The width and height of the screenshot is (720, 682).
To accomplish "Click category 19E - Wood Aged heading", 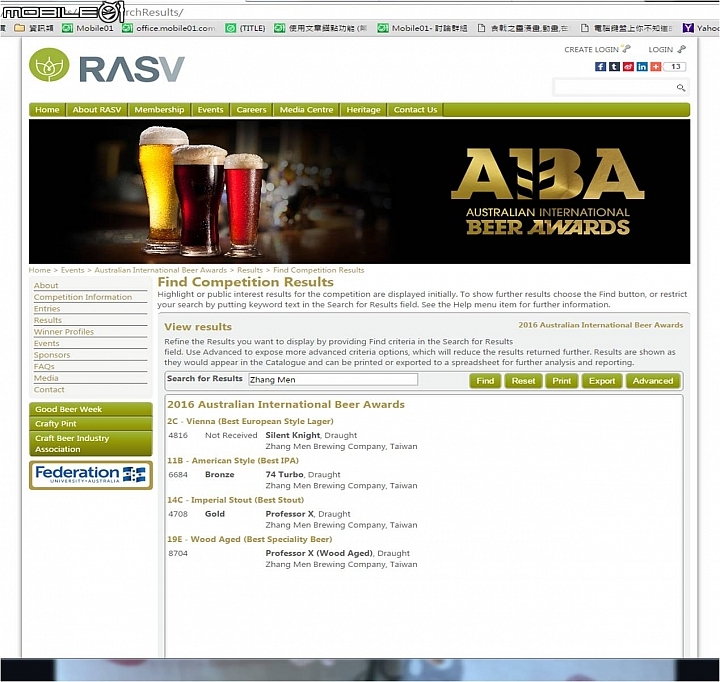I will (250, 539).
